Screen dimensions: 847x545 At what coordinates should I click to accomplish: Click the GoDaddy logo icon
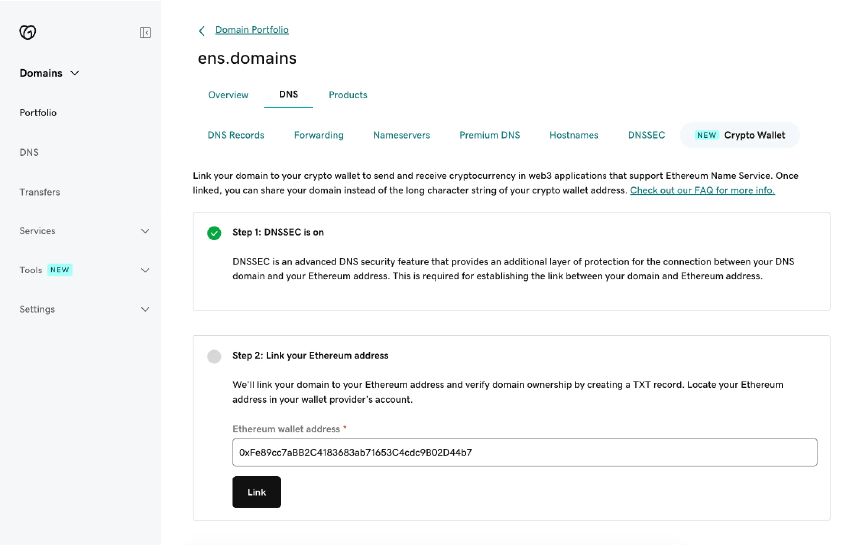point(28,32)
